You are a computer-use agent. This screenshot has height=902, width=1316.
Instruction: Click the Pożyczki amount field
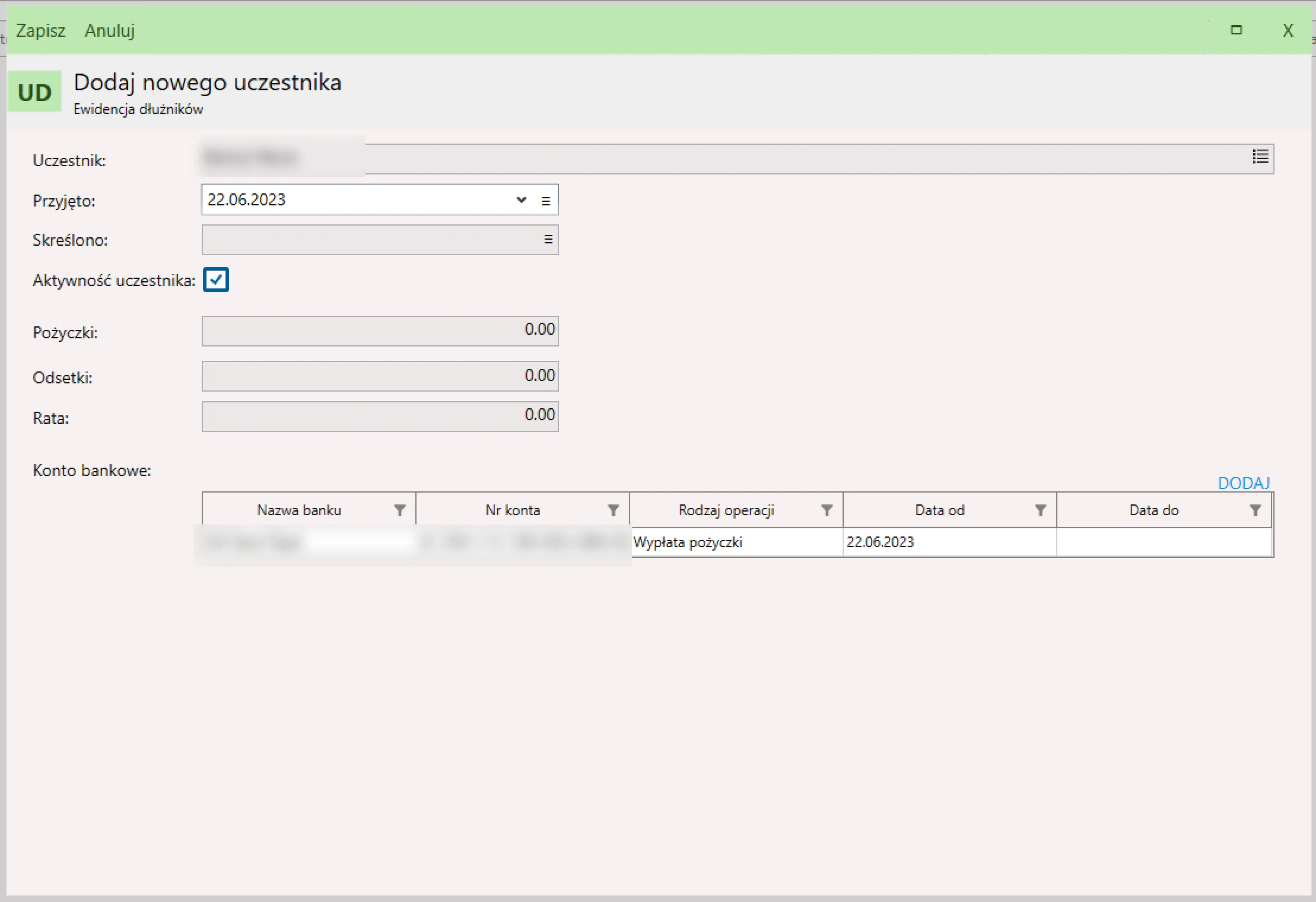click(x=380, y=331)
